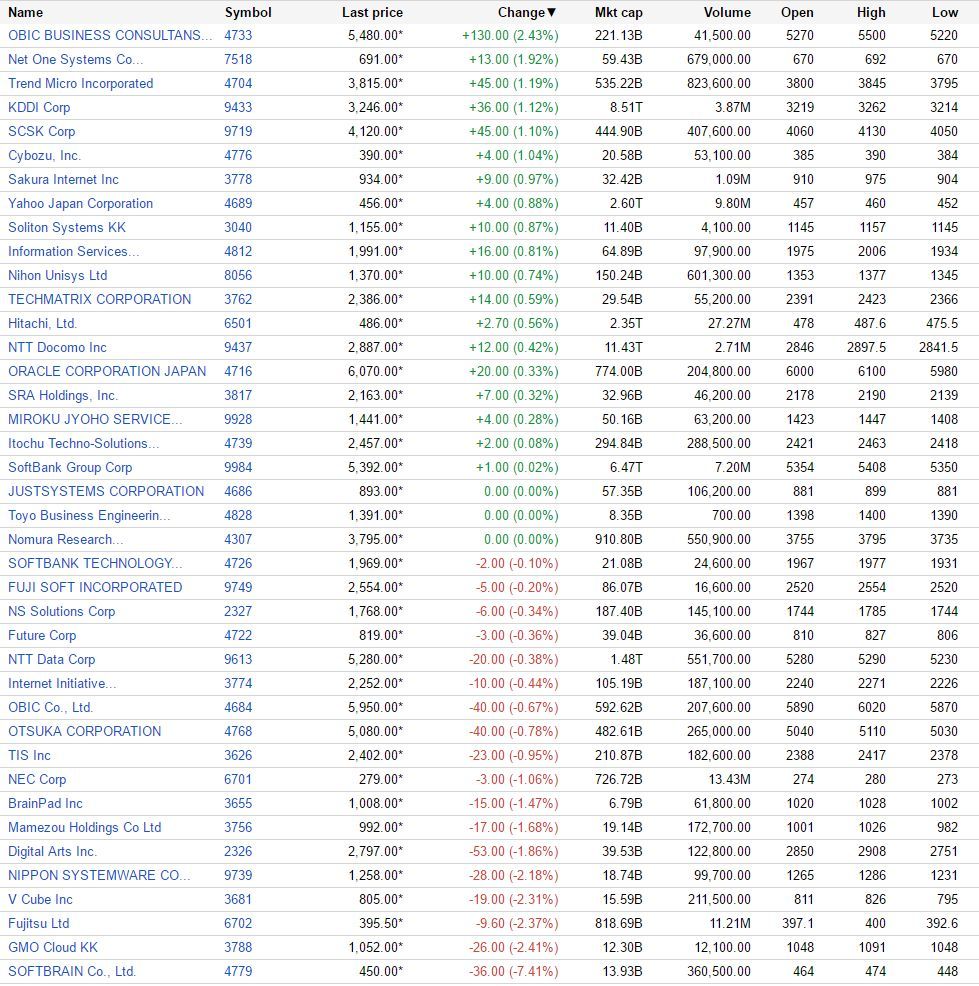
Task: Open Digital Arts Inc. link
Action: [x=52, y=851]
